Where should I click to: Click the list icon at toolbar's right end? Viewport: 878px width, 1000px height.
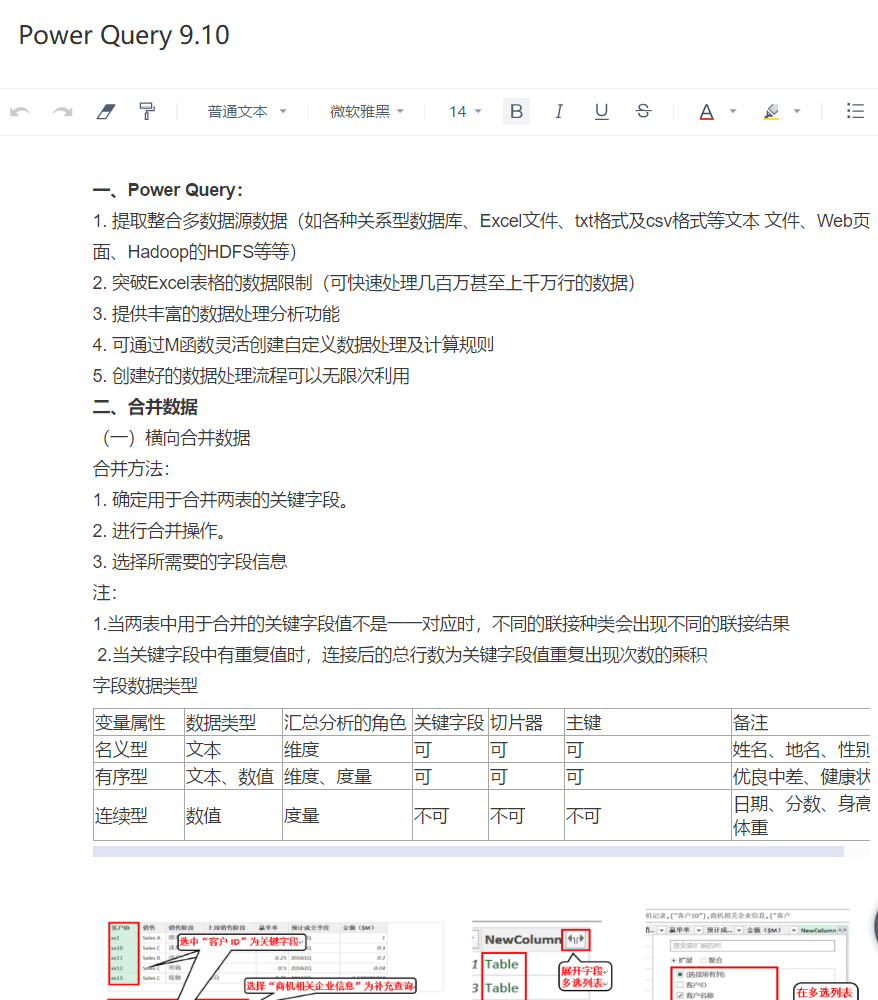click(855, 112)
